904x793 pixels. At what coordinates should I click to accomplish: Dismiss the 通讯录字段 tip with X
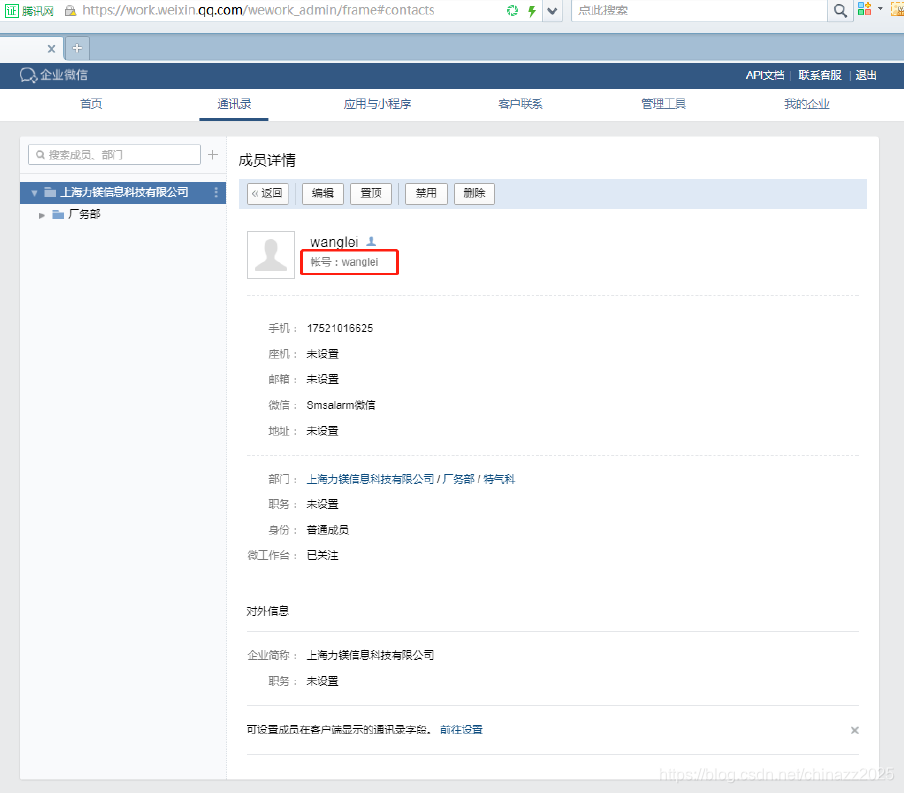click(854, 730)
